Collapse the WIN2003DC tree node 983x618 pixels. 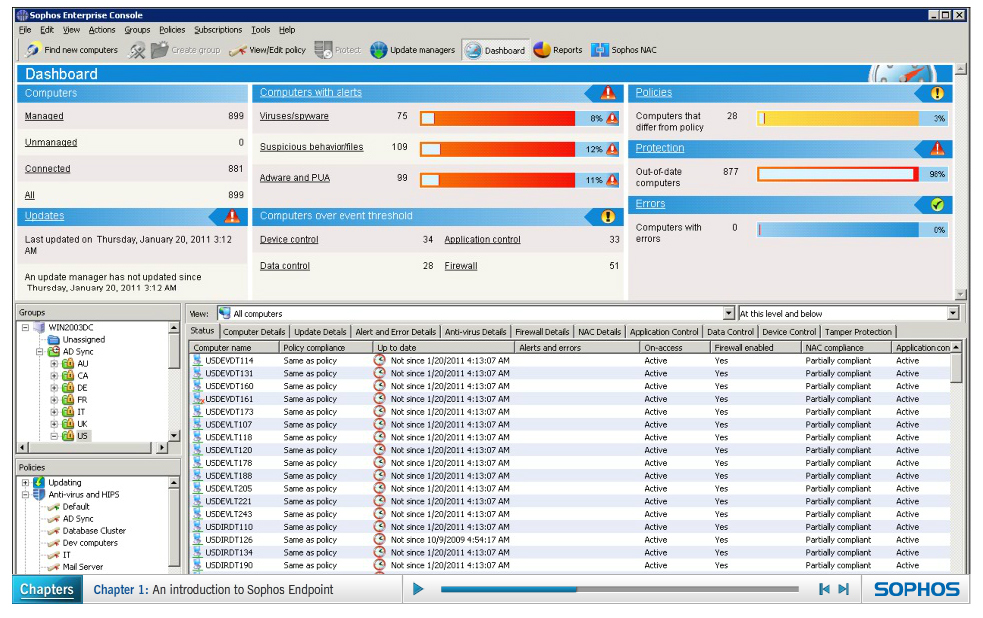pos(25,327)
